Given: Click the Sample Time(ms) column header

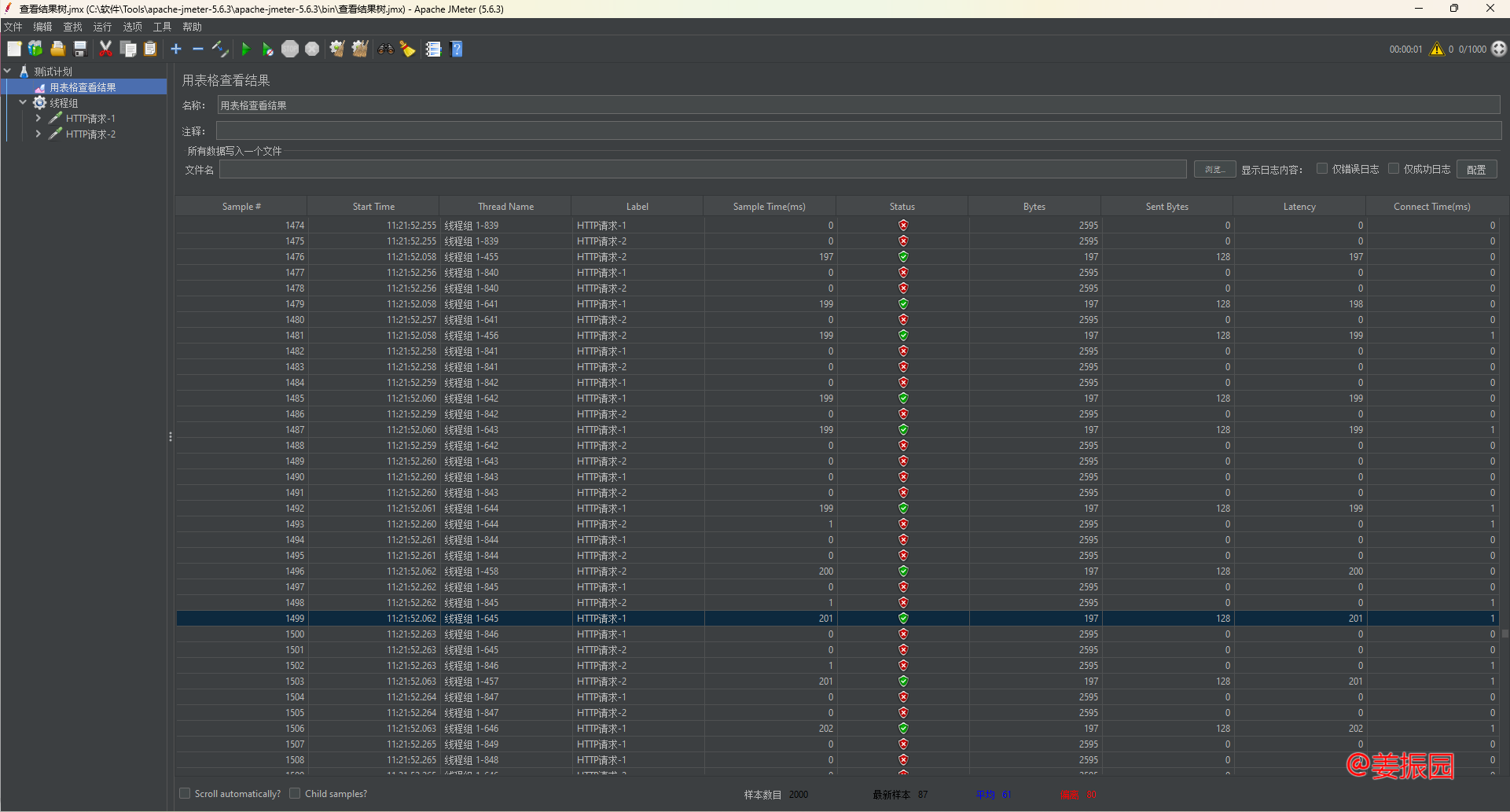Looking at the screenshot, I should tap(769, 207).
